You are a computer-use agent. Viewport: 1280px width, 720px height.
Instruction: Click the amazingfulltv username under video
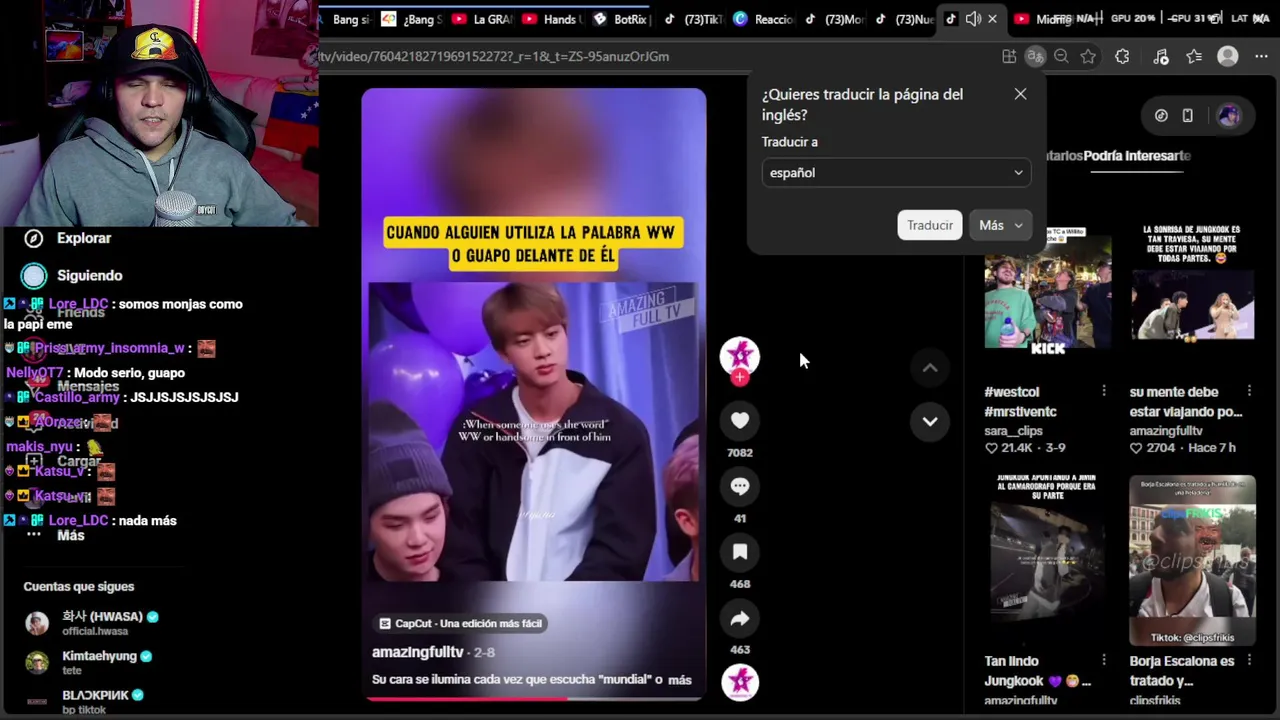click(418, 652)
